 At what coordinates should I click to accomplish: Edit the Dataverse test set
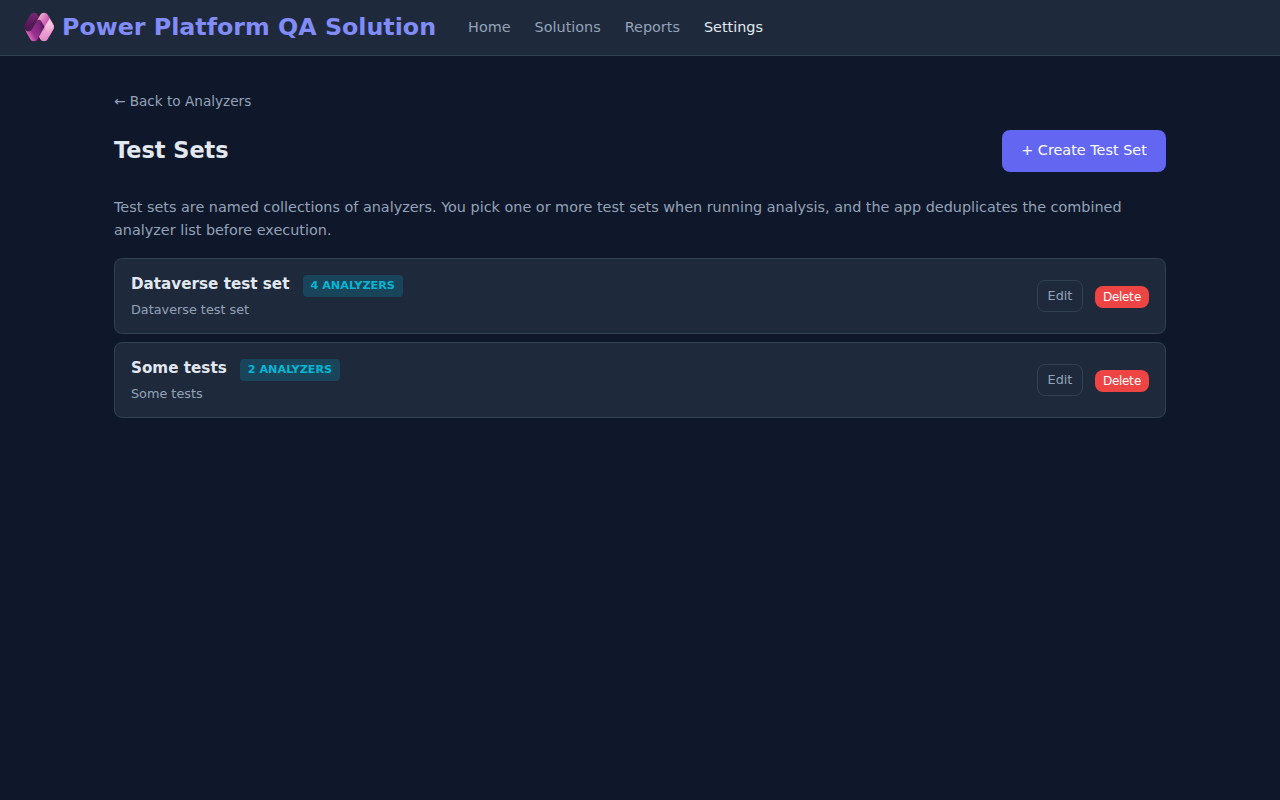pyautogui.click(x=1059, y=296)
